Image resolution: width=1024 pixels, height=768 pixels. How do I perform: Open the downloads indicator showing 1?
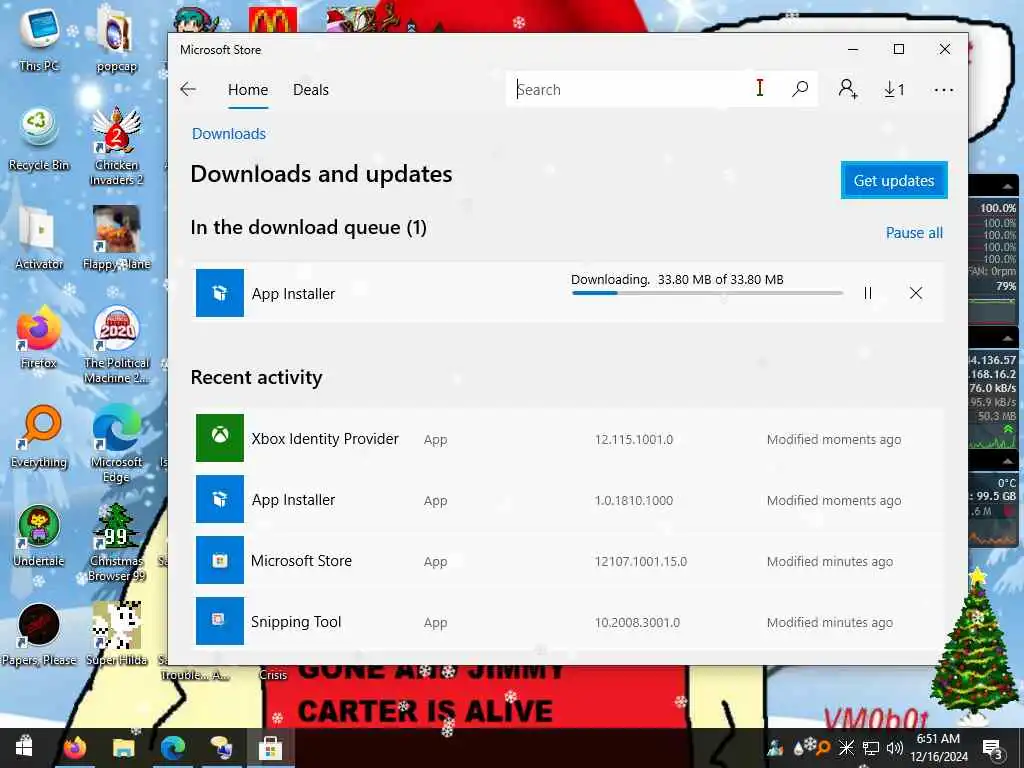894,89
